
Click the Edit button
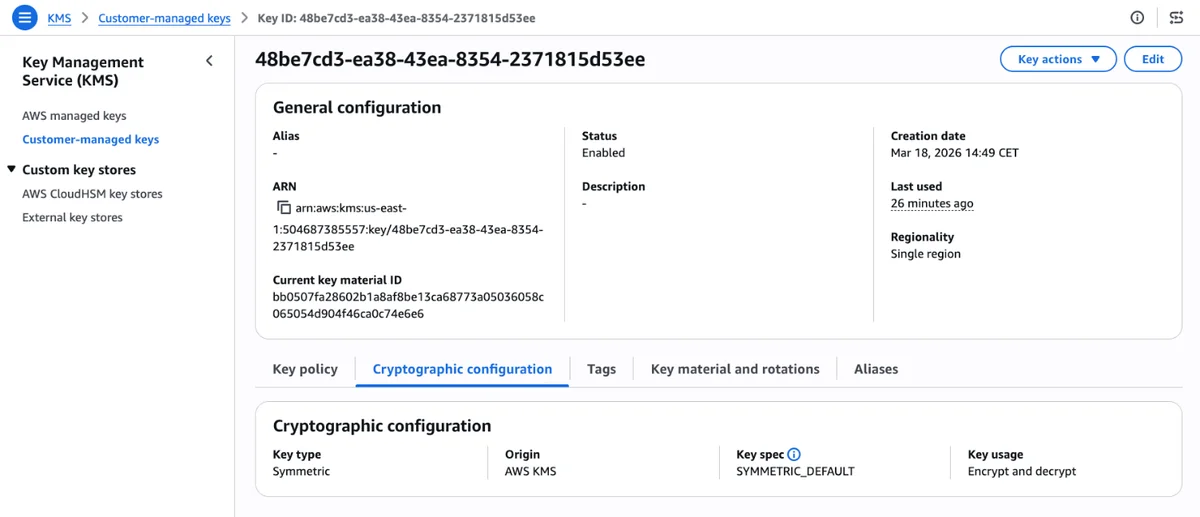(x=1153, y=59)
